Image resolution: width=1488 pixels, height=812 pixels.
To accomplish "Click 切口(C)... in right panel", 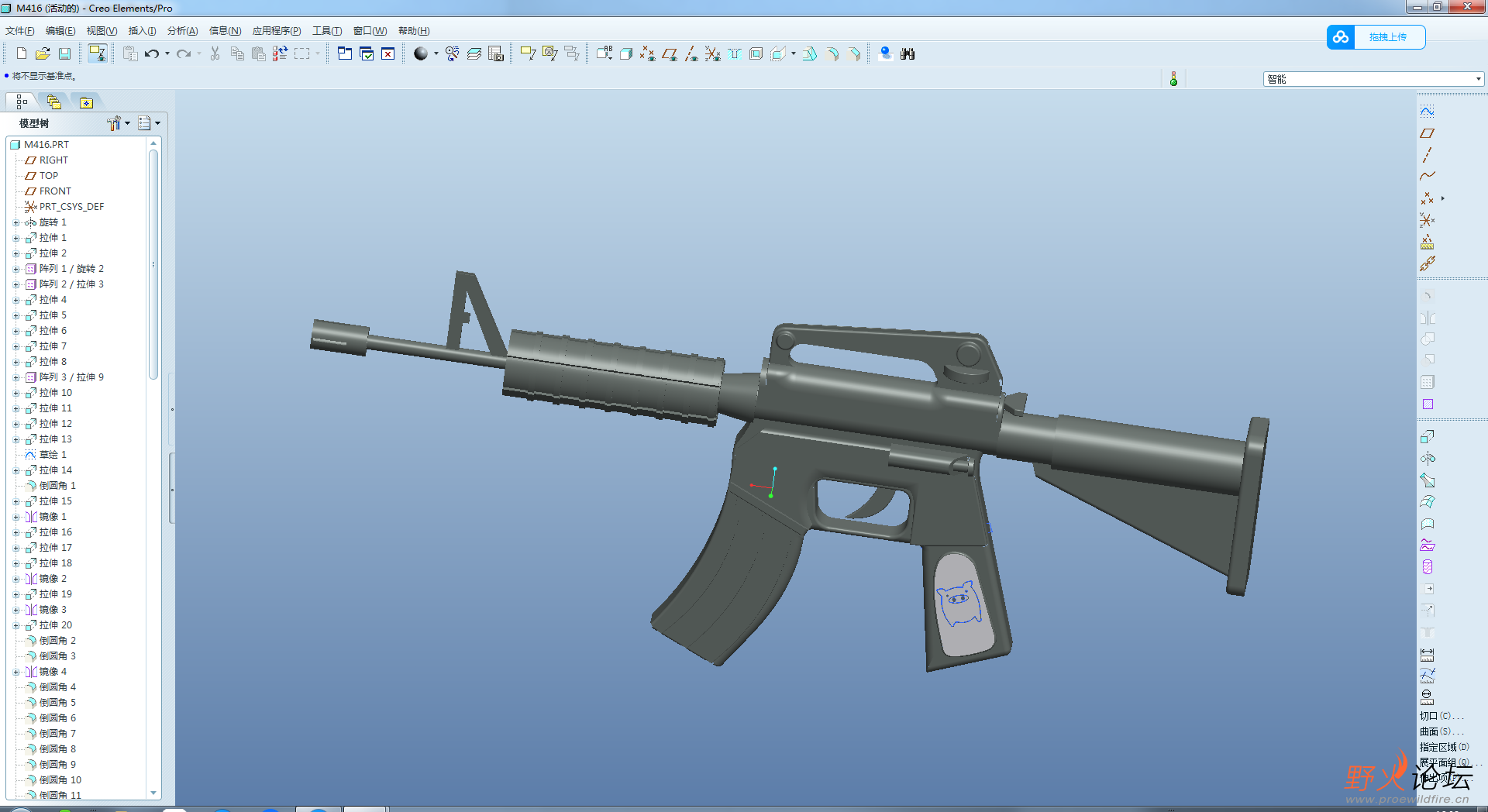I will (1441, 717).
